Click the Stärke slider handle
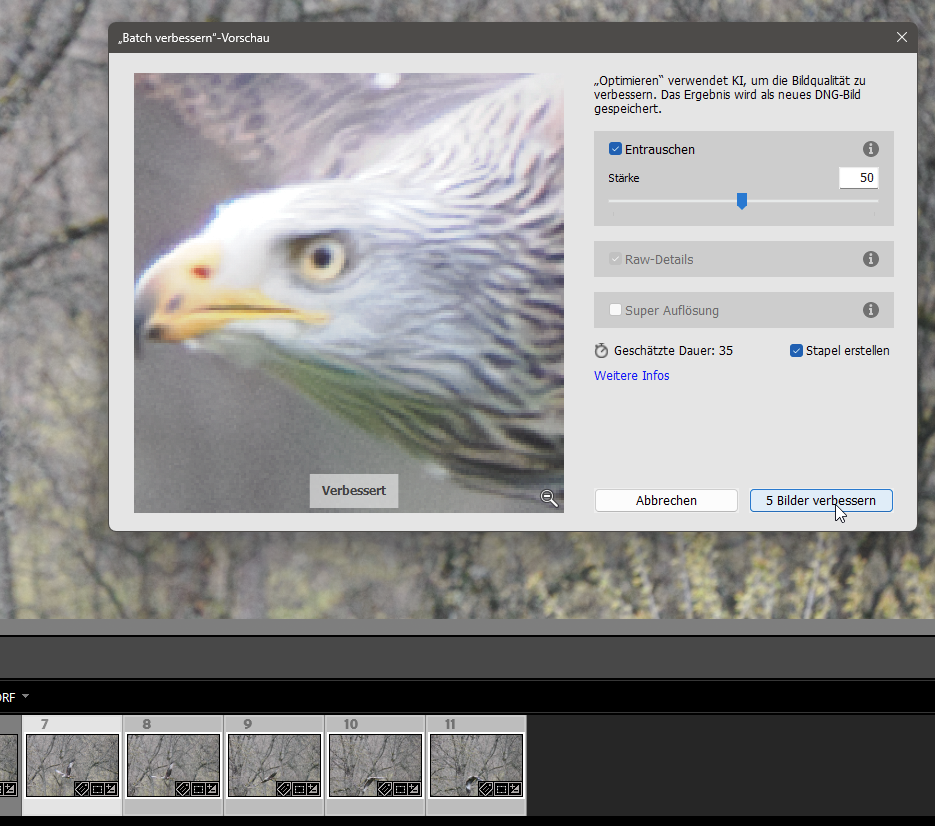Image resolution: width=935 pixels, height=826 pixels. click(742, 201)
